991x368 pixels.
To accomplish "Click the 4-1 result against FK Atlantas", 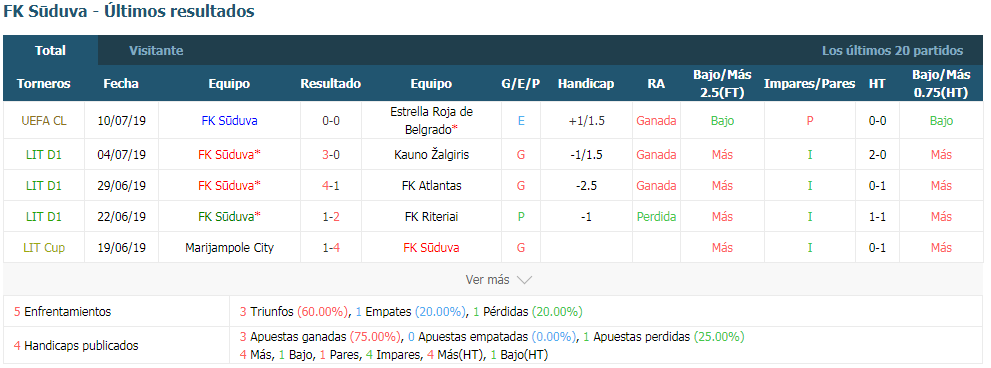I will 331,186.
